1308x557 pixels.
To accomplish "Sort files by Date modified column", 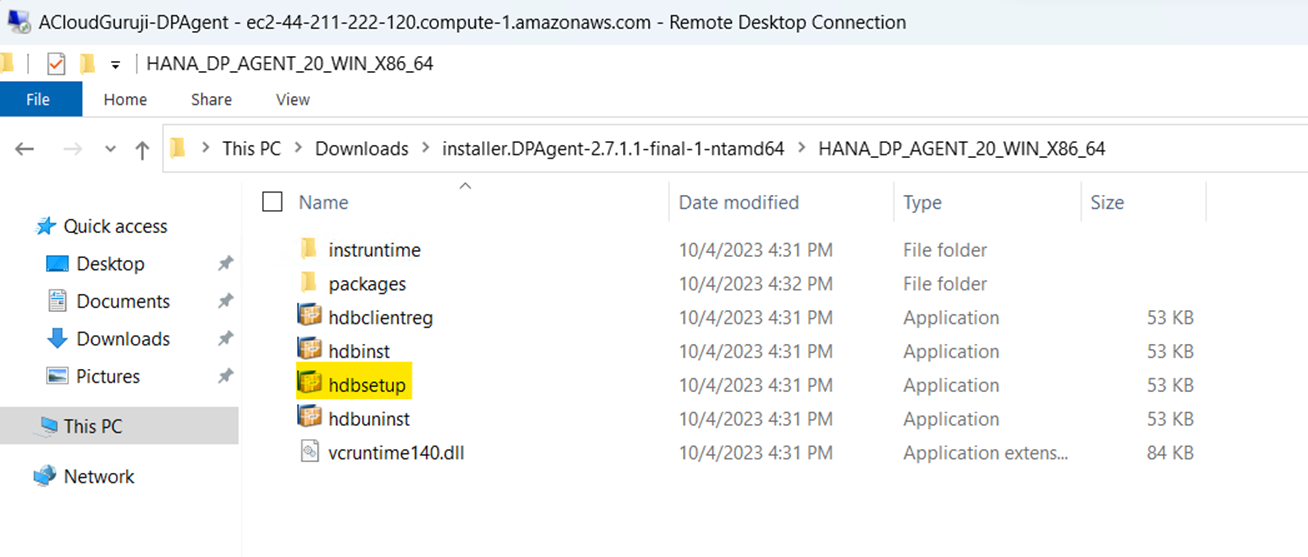I will pyautogui.click(x=738, y=202).
